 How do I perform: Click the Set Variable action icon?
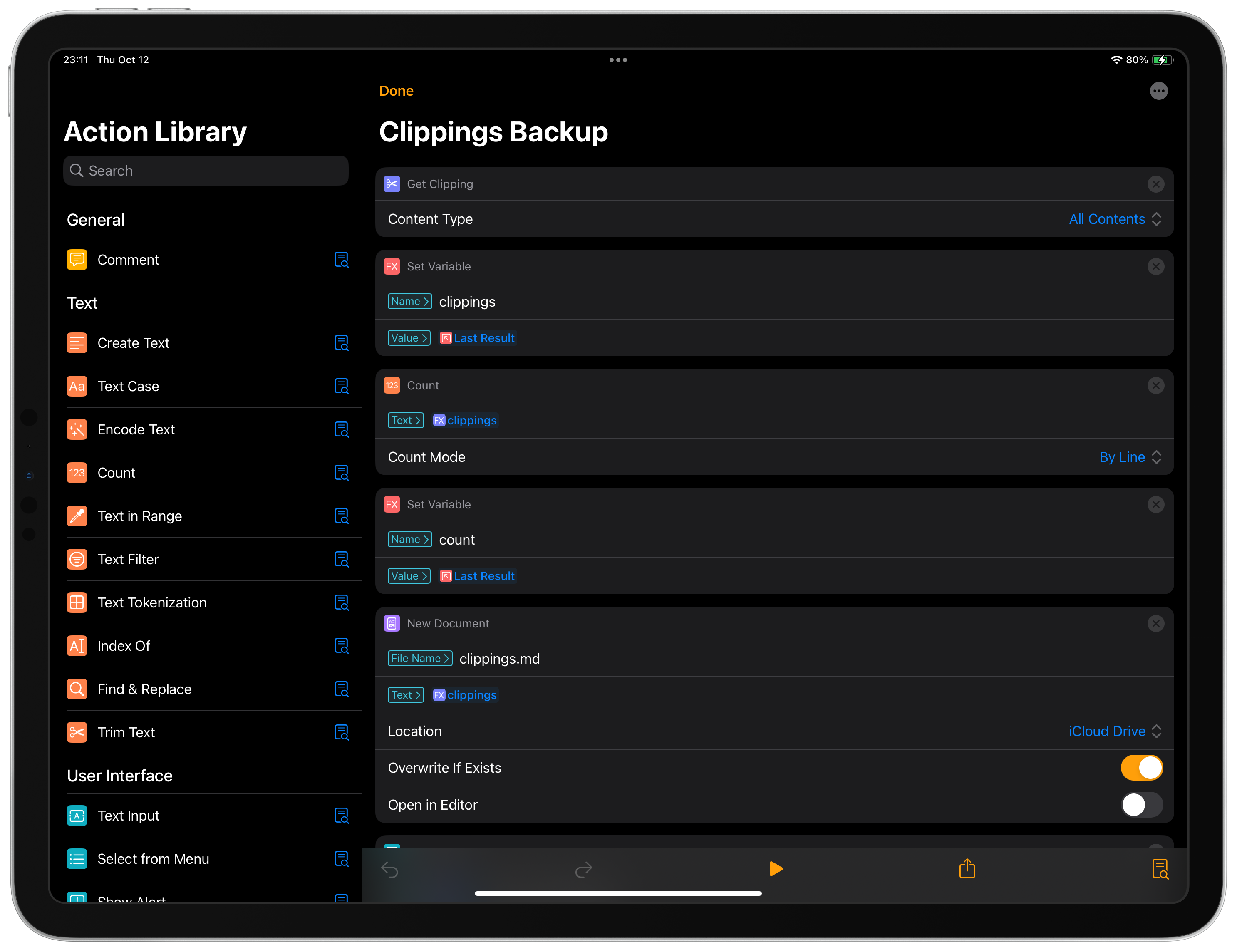click(x=392, y=266)
